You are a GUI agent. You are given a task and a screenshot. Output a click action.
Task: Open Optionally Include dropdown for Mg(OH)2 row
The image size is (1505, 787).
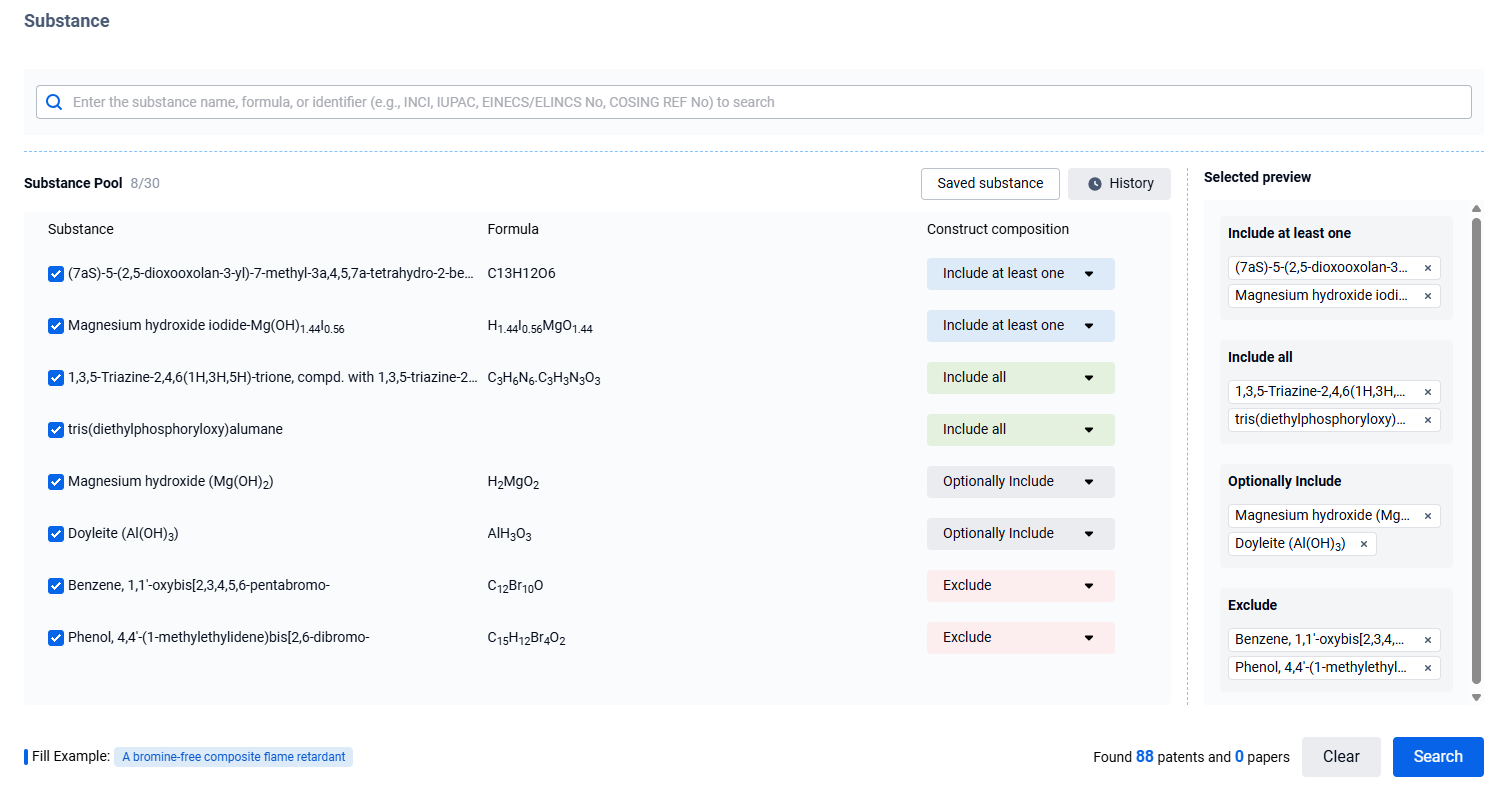(1020, 482)
